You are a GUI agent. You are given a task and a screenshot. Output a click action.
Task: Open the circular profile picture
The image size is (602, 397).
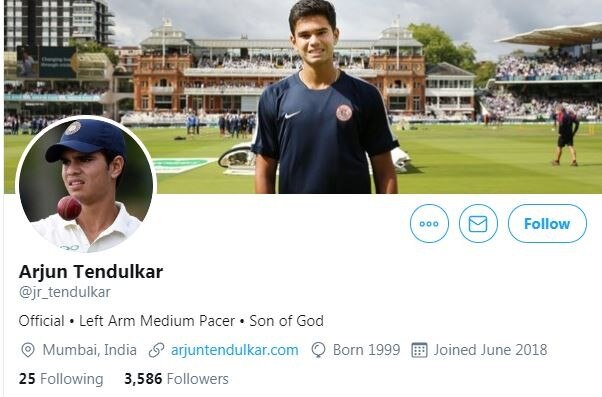(x=86, y=185)
